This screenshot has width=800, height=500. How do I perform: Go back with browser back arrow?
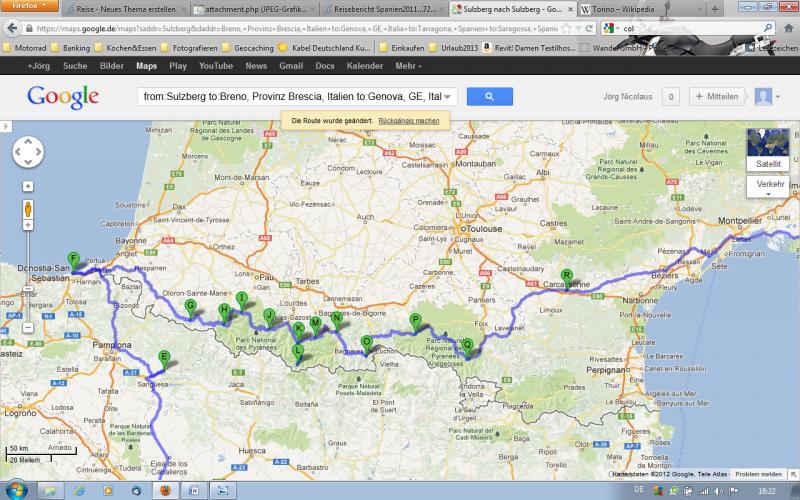[x=12, y=29]
